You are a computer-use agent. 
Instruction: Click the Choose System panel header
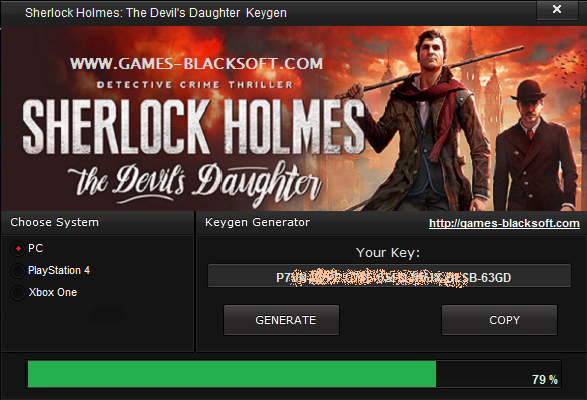[55, 222]
